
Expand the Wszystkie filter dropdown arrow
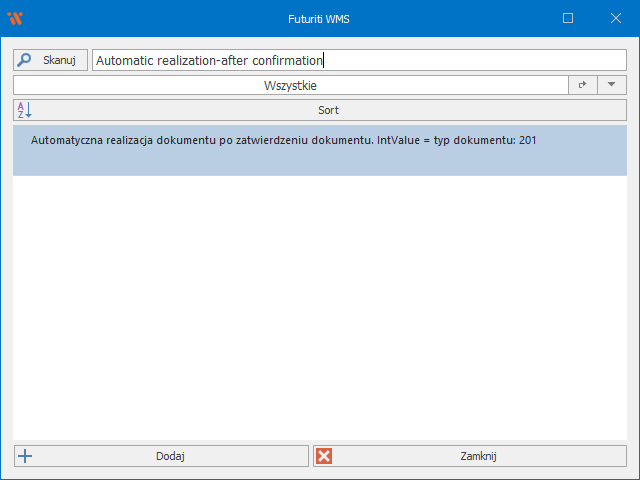pyautogui.click(x=611, y=86)
